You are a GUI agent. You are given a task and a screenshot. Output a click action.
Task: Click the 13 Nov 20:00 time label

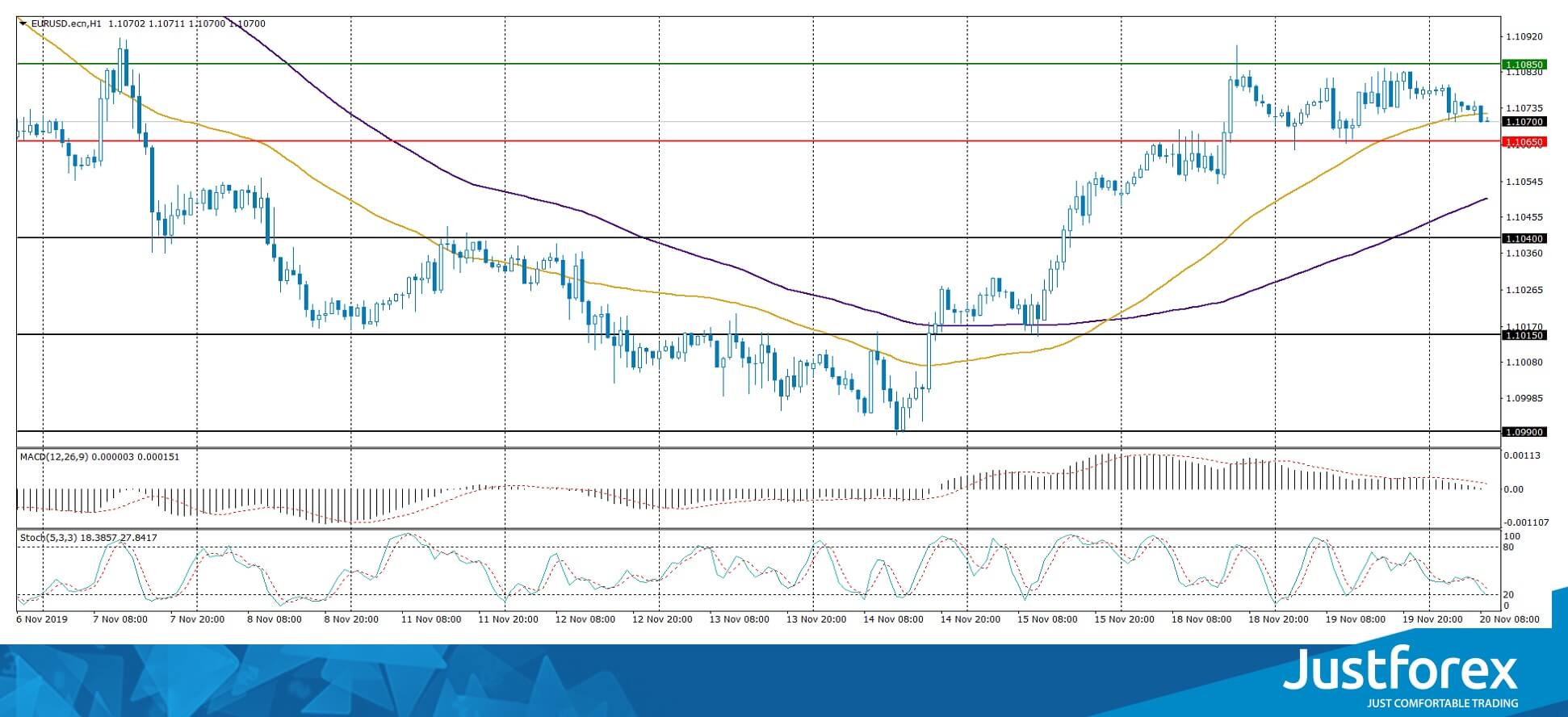[816, 619]
